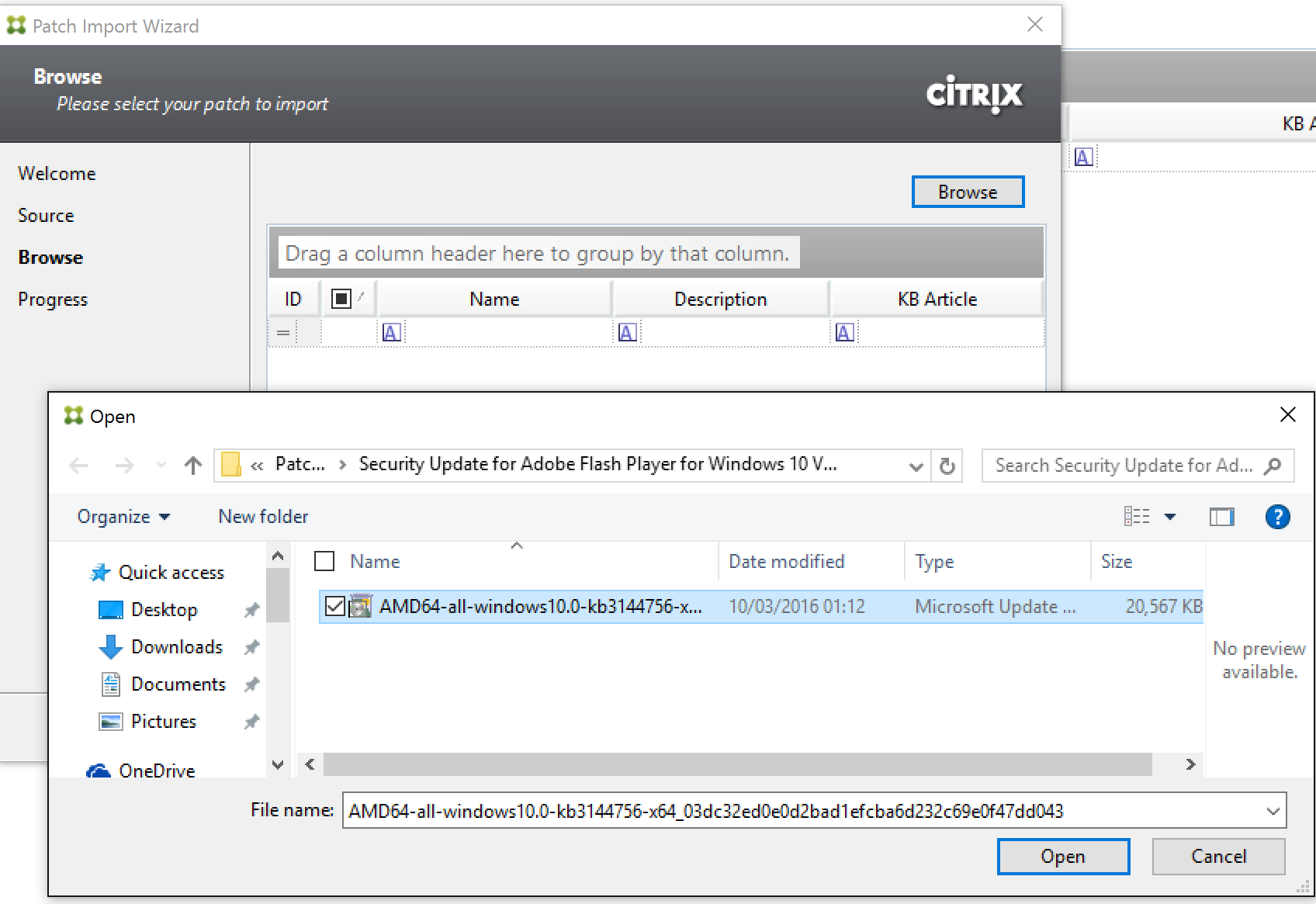Open the help question mark icon
This screenshot has height=904, width=1316.
(1276, 517)
